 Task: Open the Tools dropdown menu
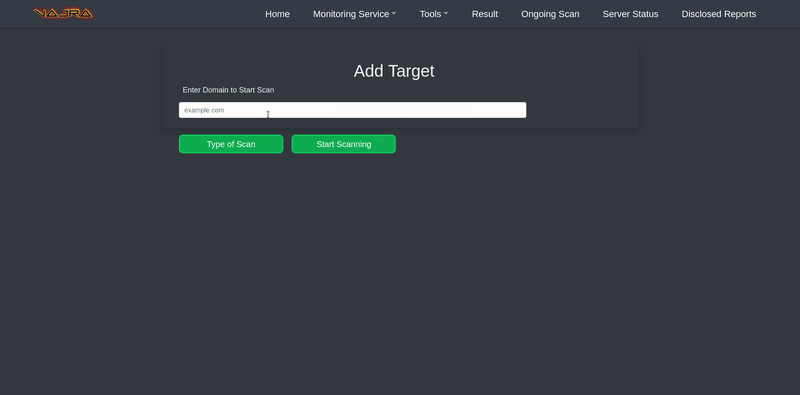[x=434, y=14]
